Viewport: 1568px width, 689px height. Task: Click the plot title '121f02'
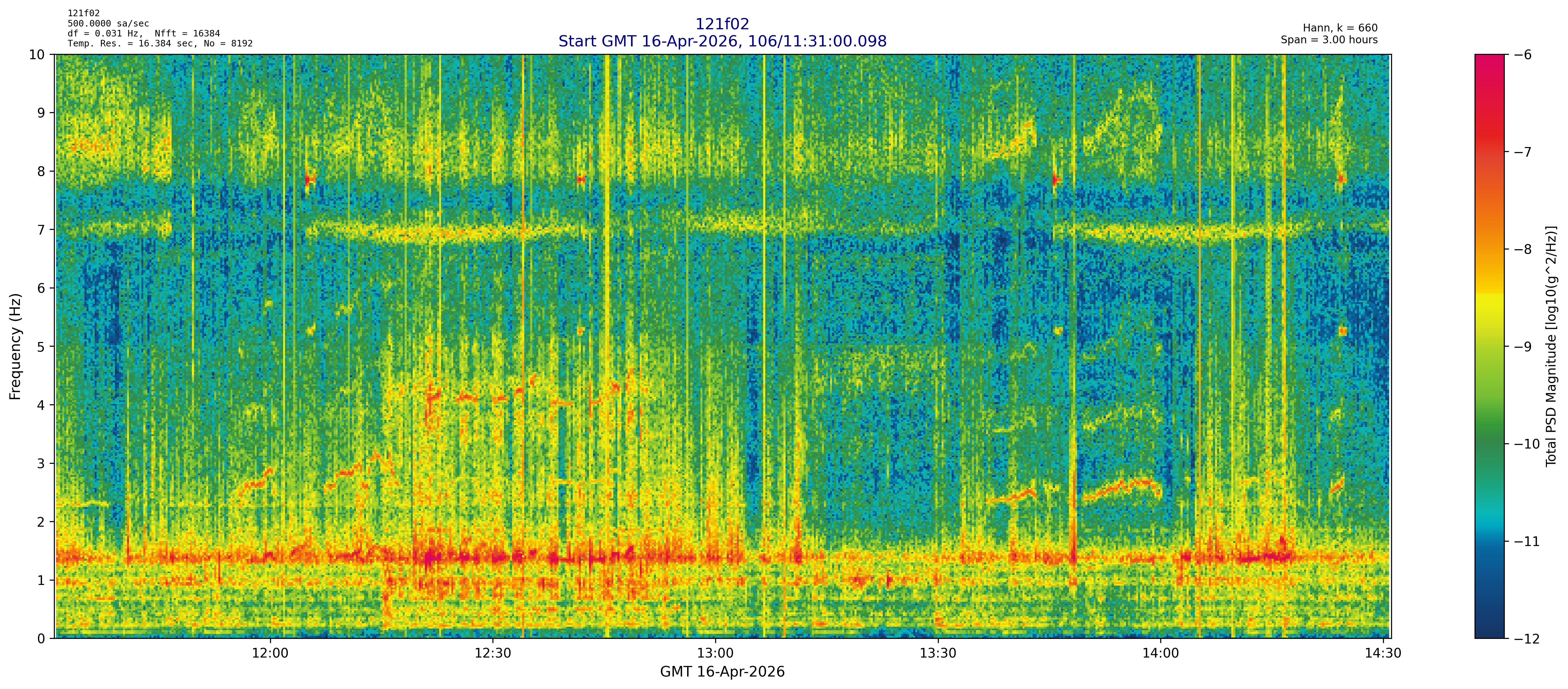click(722, 24)
